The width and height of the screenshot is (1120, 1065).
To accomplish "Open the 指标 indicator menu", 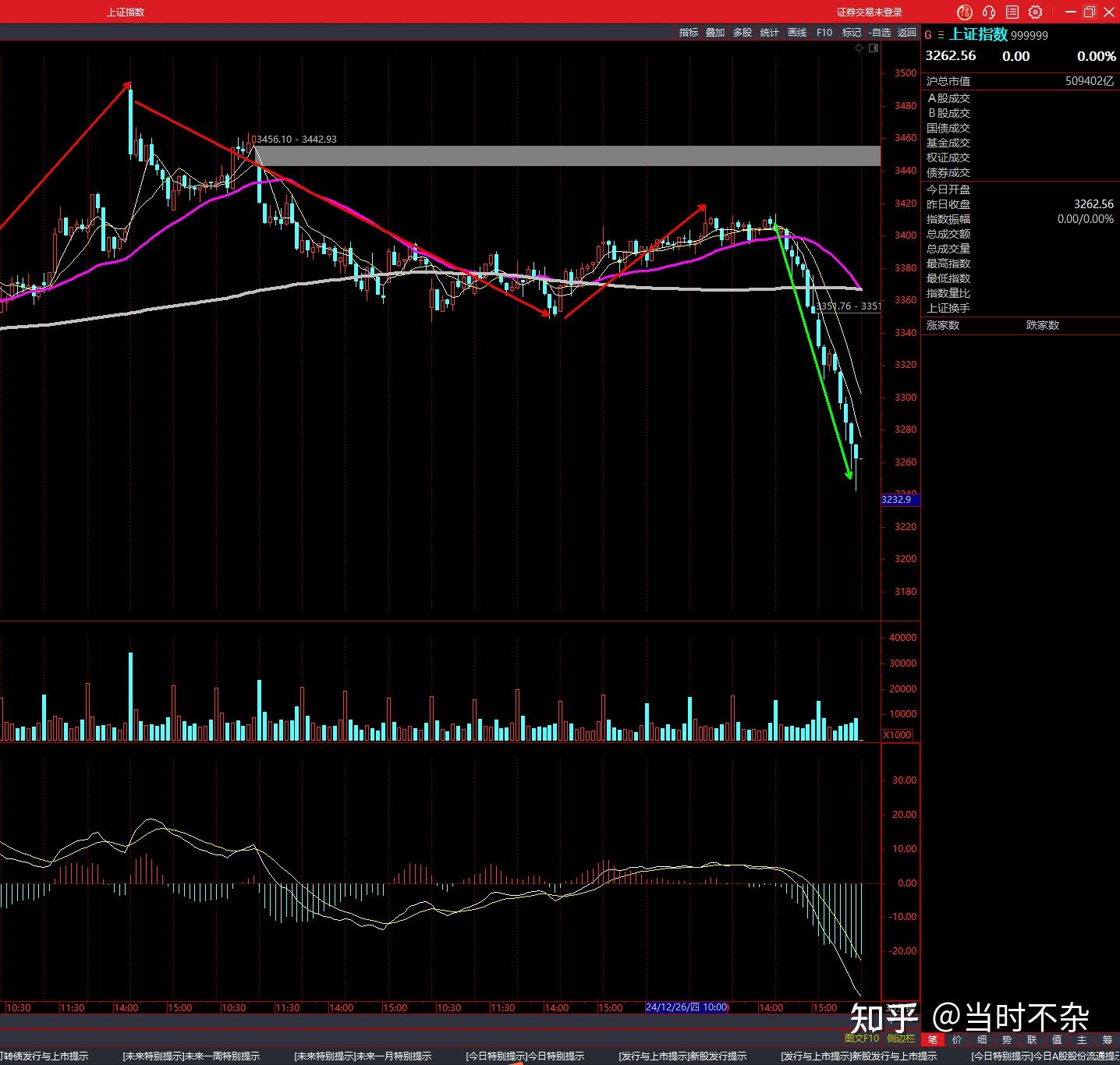I will click(x=688, y=32).
